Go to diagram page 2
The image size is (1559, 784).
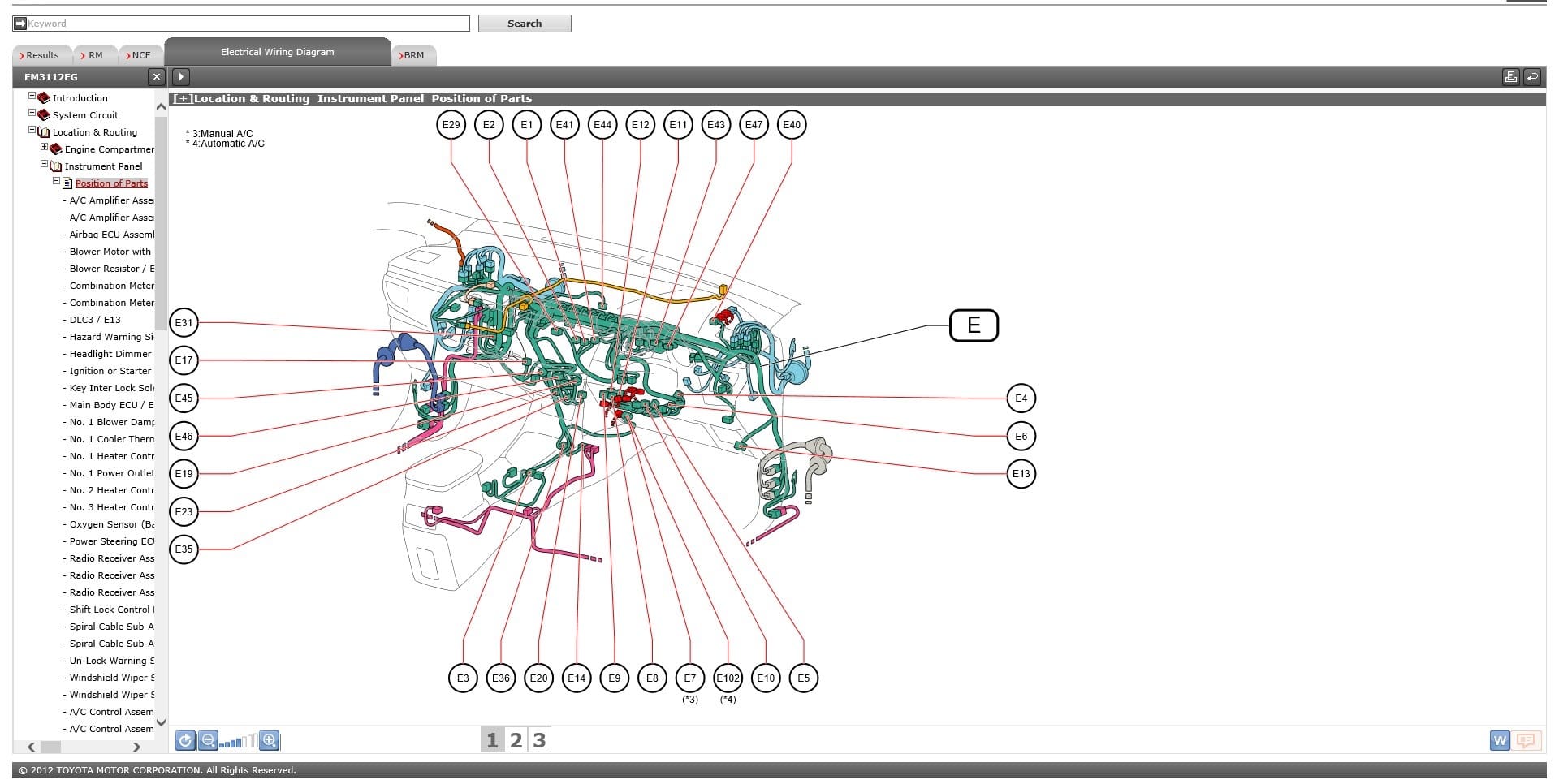click(516, 740)
